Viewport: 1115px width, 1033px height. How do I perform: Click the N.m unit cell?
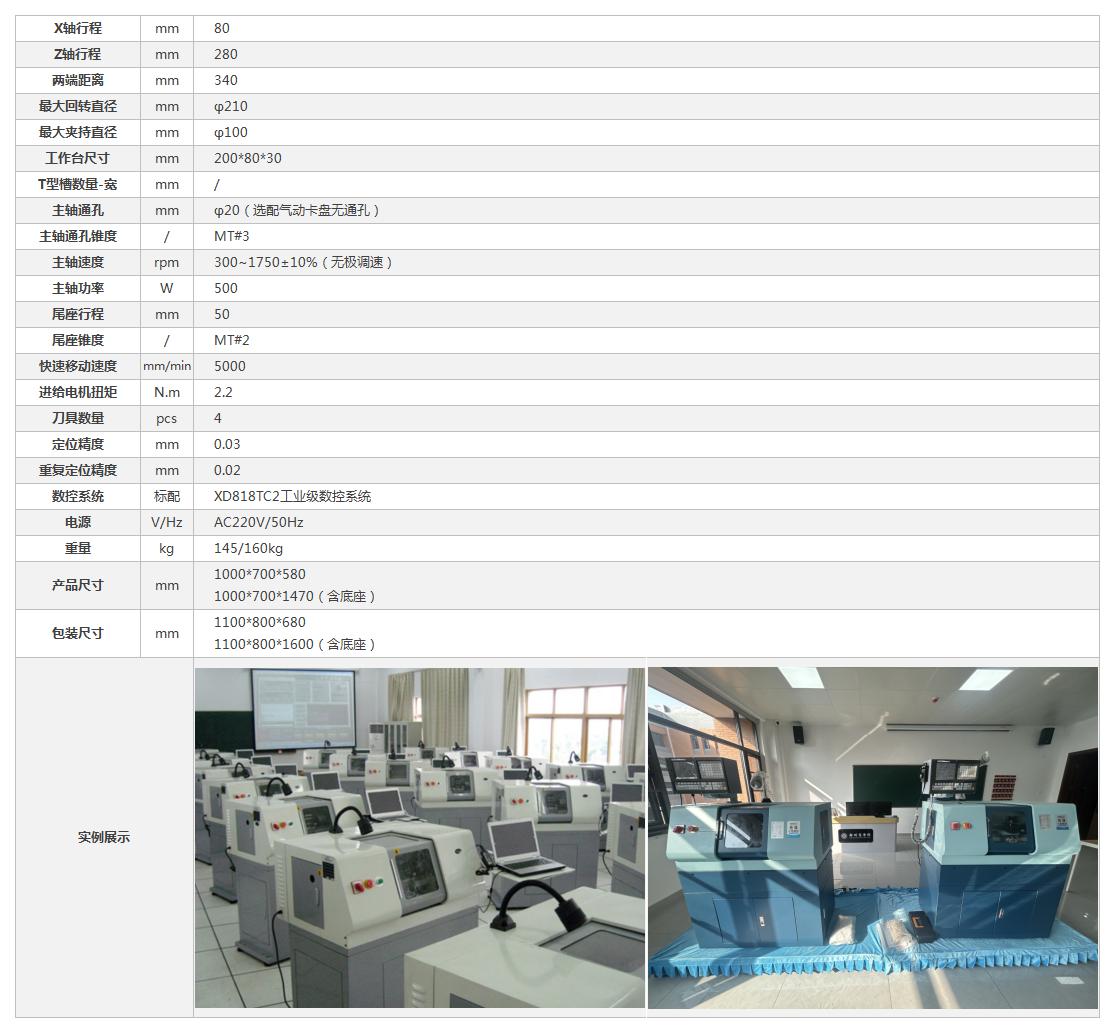pyautogui.click(x=166, y=392)
